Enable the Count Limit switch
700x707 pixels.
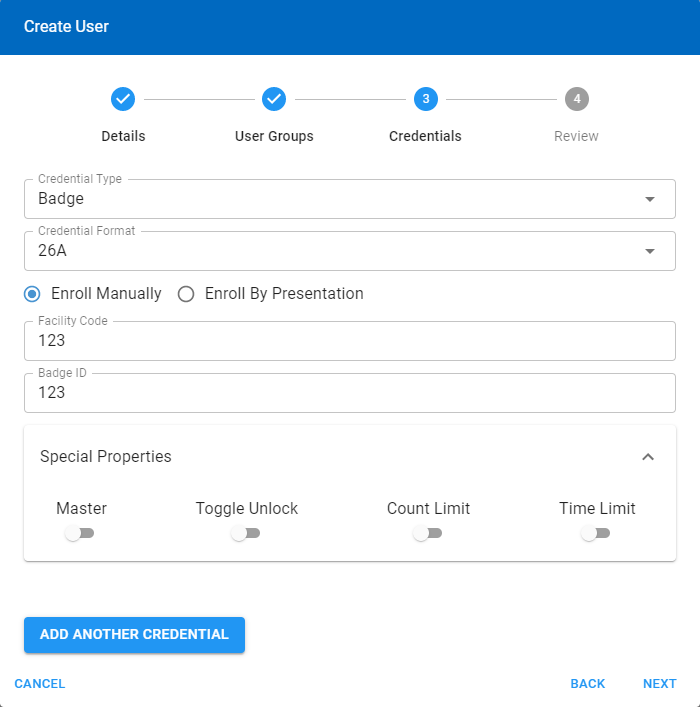(x=427, y=534)
